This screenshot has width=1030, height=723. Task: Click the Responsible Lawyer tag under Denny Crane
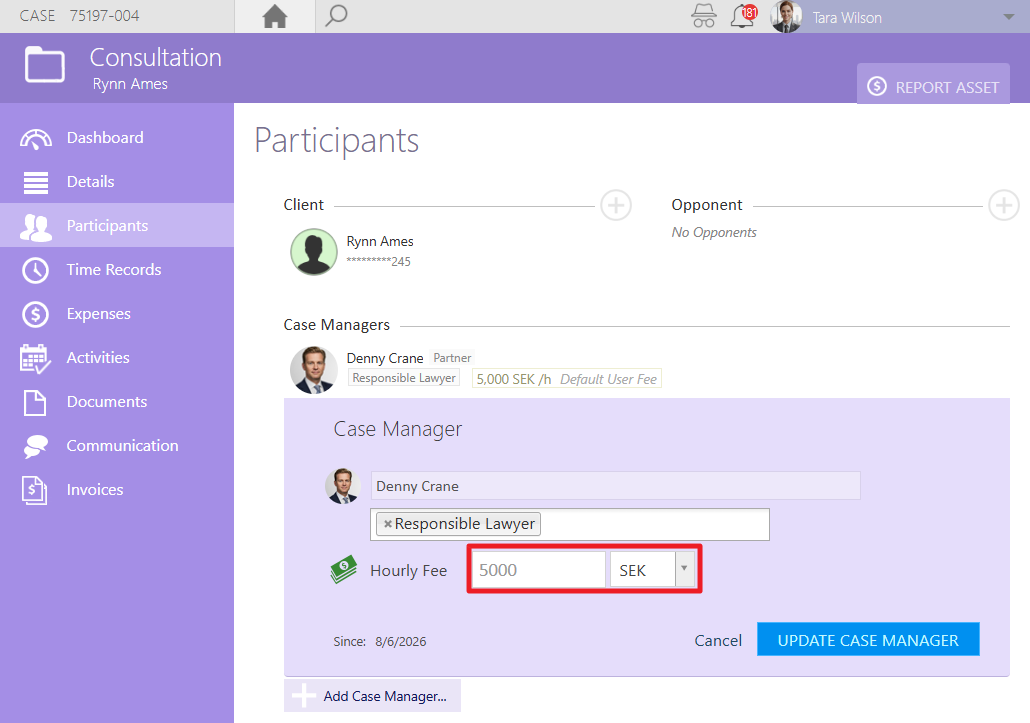[x=404, y=378]
